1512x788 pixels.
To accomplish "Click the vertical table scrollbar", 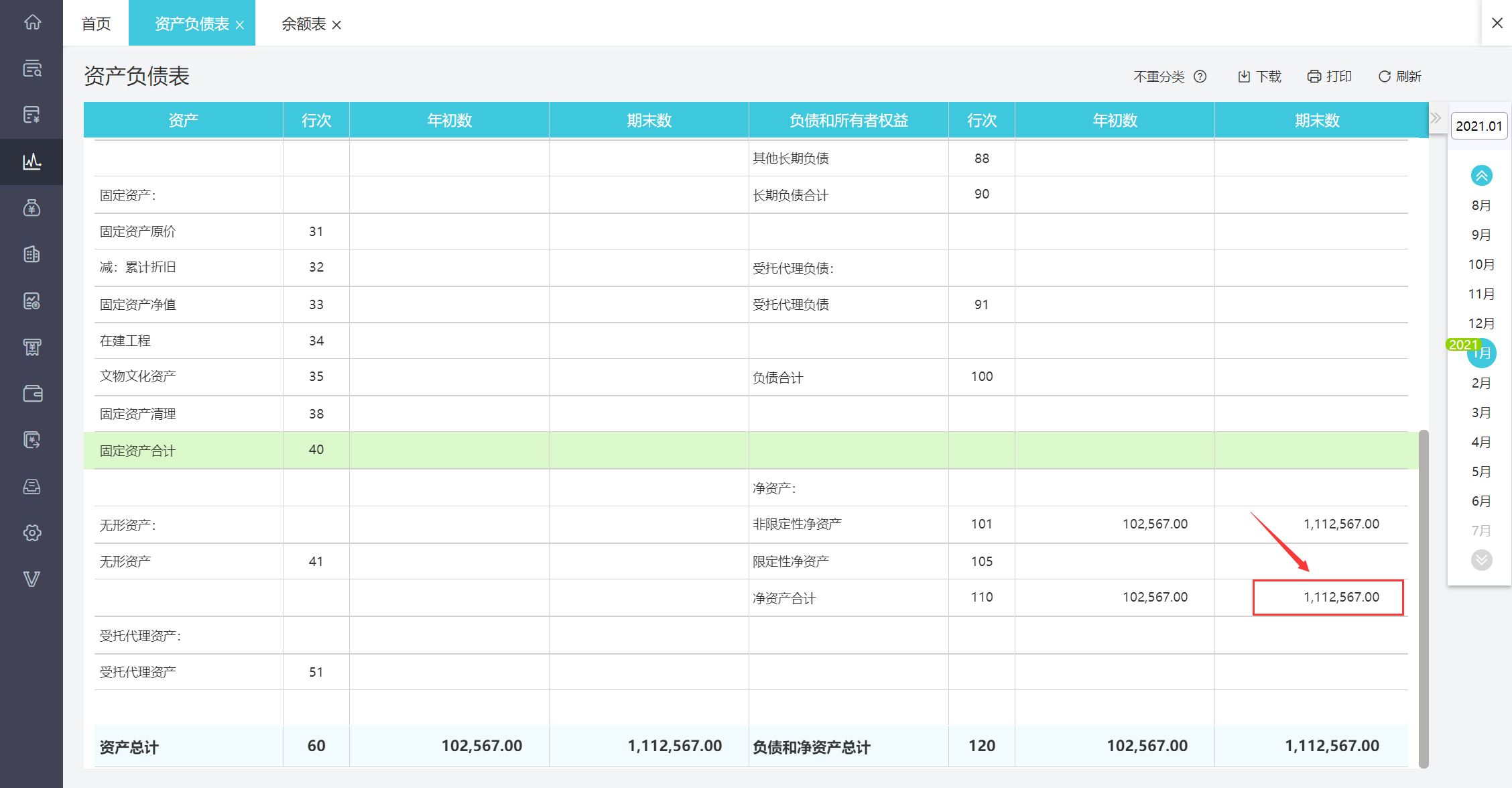I will click(x=1424, y=599).
